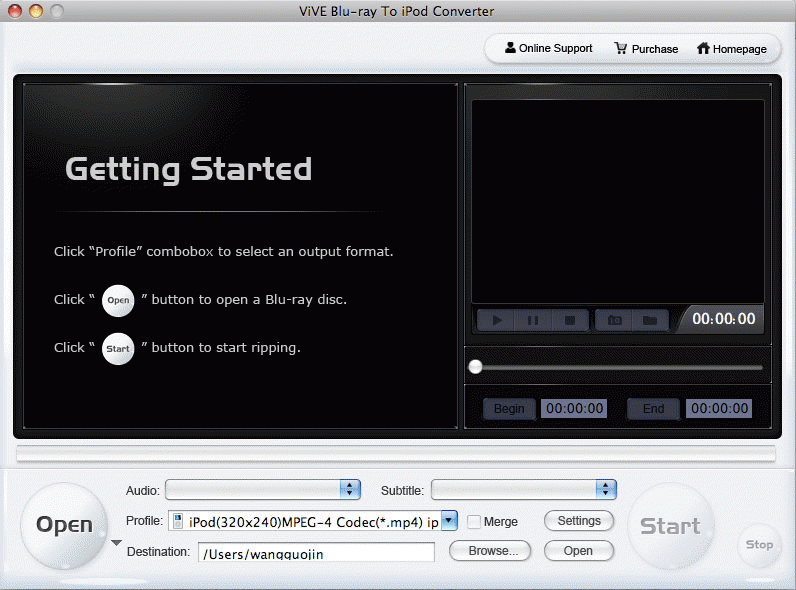The width and height of the screenshot is (796, 590).
Task: Click the Begin time field
Action: [x=574, y=409]
